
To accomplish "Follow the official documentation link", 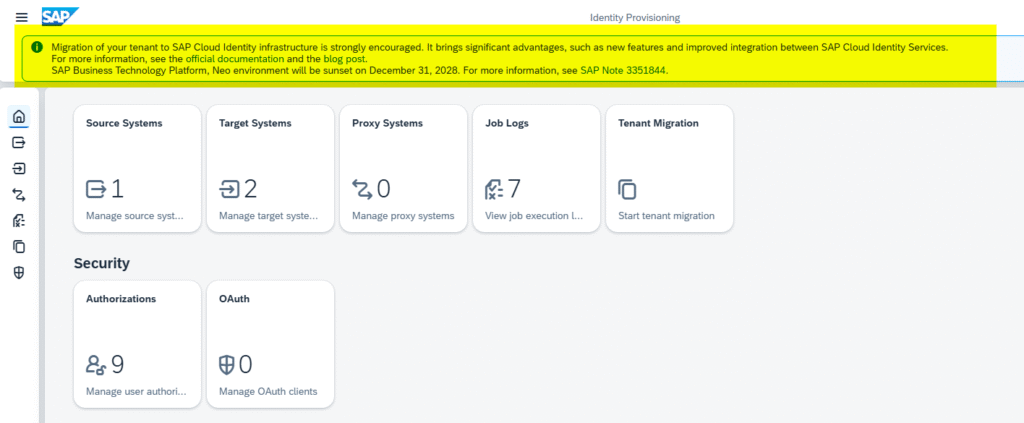I will coord(235,58).
